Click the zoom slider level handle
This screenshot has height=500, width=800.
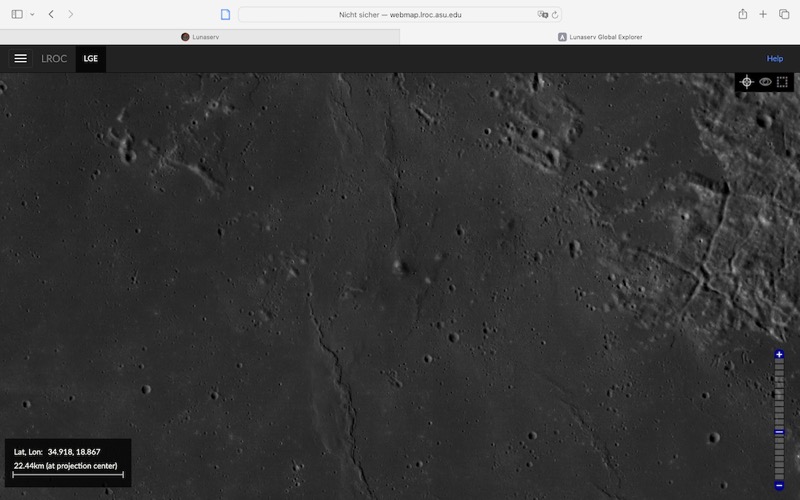[x=780, y=432]
